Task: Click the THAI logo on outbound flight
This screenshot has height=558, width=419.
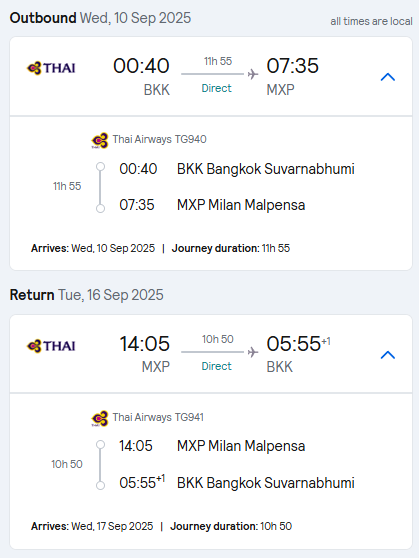Action: (51, 68)
